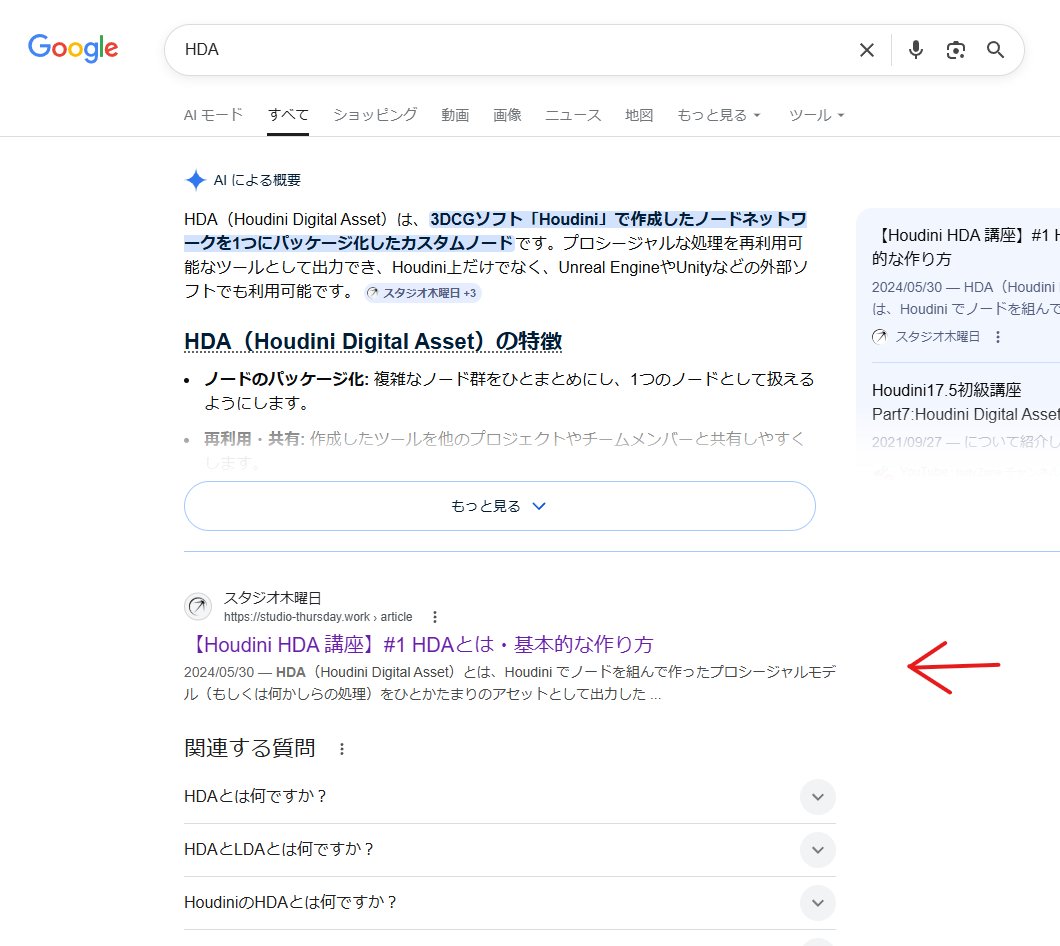The width and height of the screenshot is (1060, 946).
Task: Click result snippet date 2024/05/30
Action: coord(219,672)
